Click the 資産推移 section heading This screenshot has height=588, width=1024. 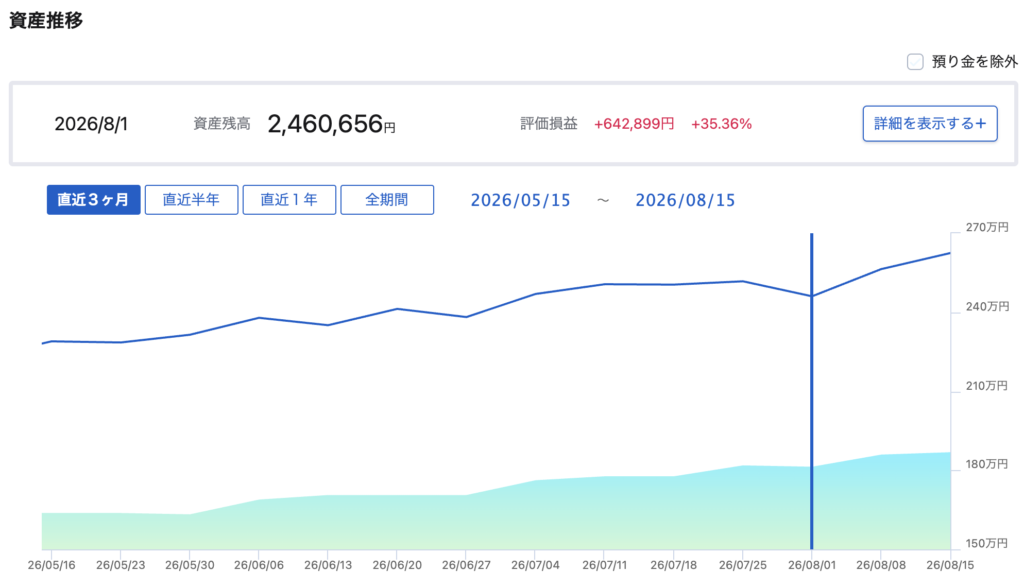(x=46, y=20)
